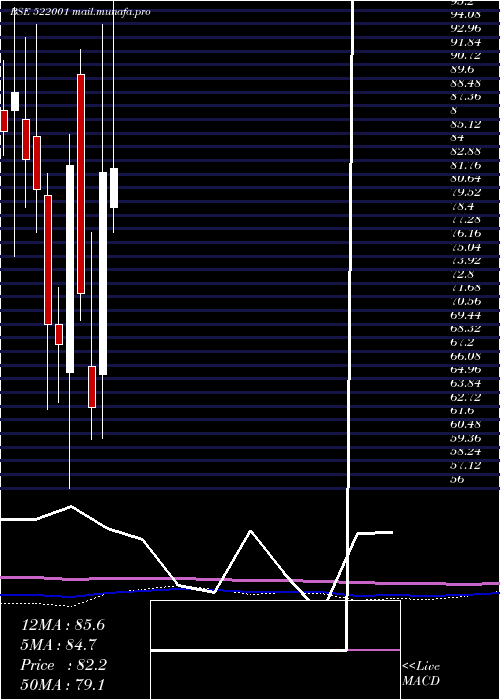Image resolution: width=500 pixels, height=700 pixels.
Task: Click the 91.84 price axis label
Action: point(466,42)
